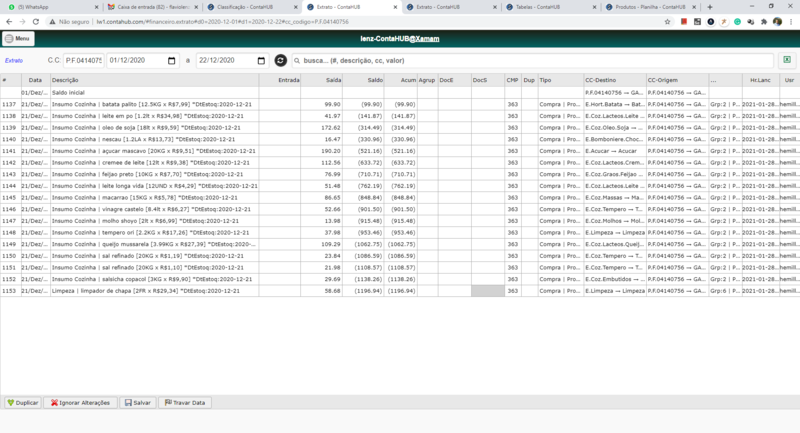The image size is (800, 433).
Task: Sort by Data column header
Action: pyautogui.click(x=35, y=80)
